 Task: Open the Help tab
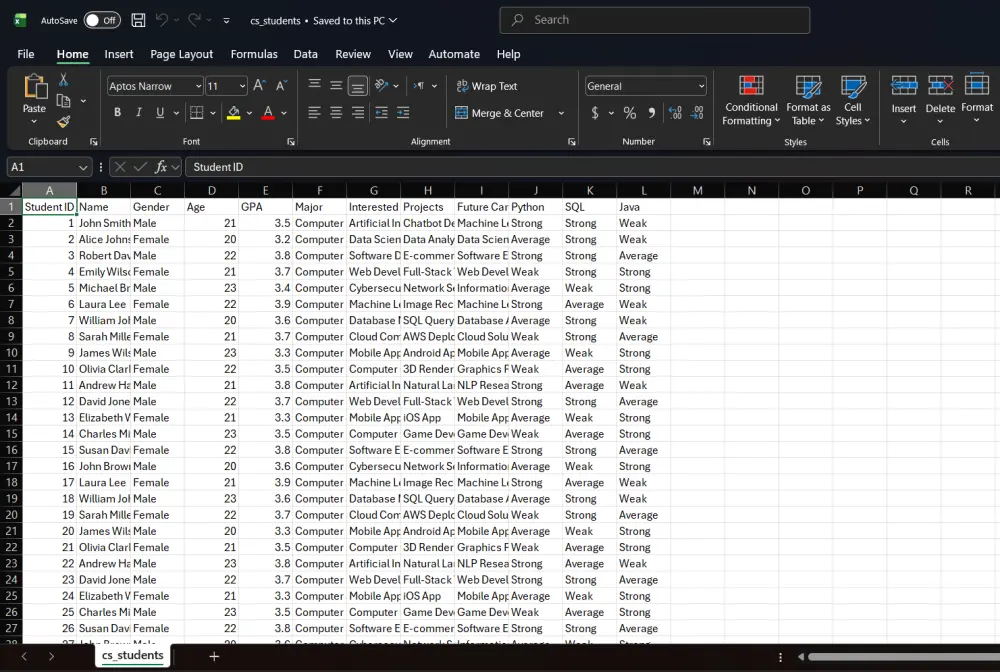(x=508, y=54)
